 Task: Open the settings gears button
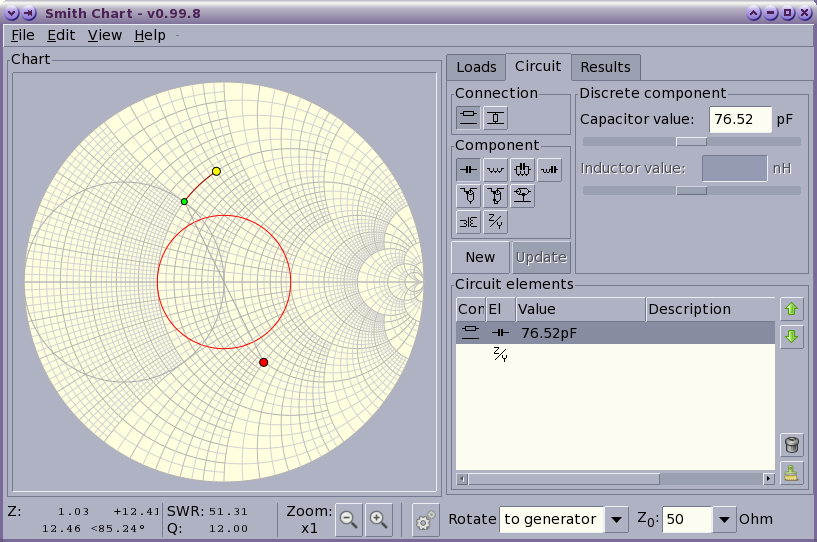(x=425, y=519)
